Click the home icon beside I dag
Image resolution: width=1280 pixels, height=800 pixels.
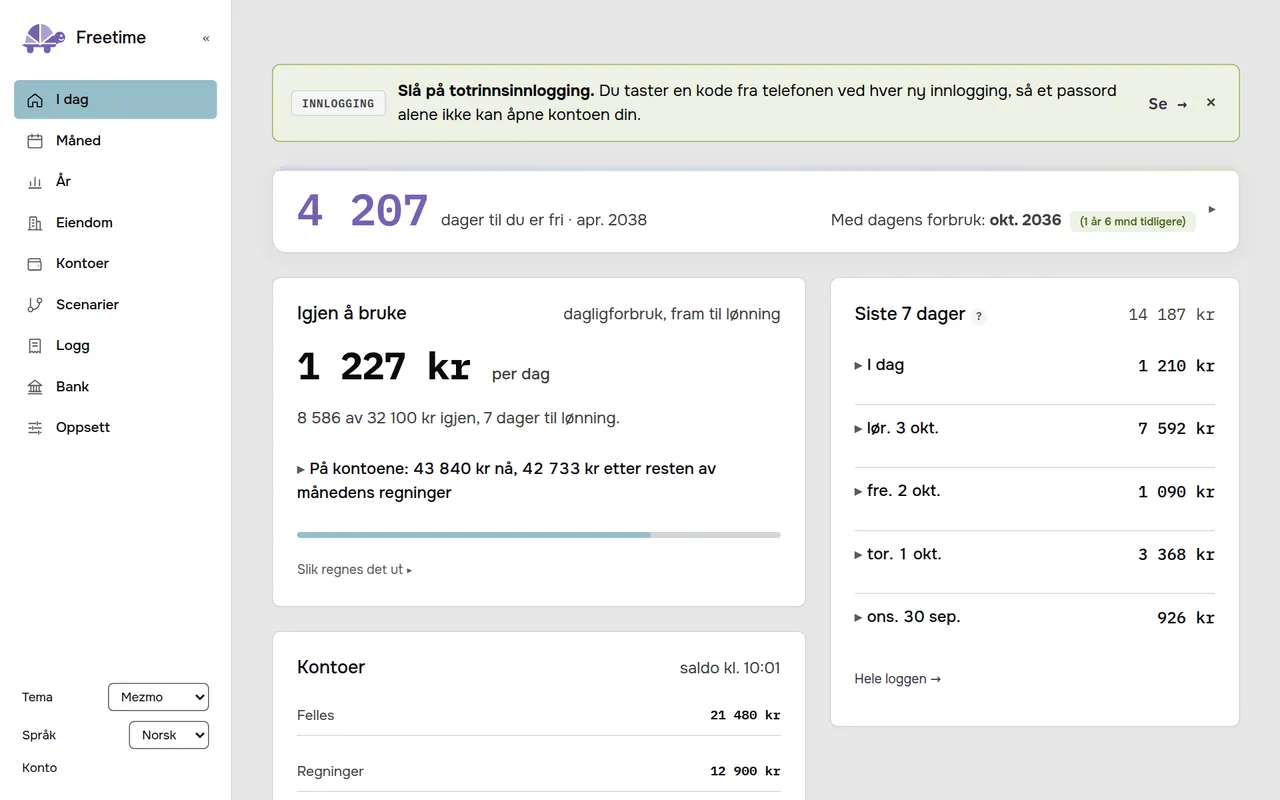pyautogui.click(x=35, y=100)
